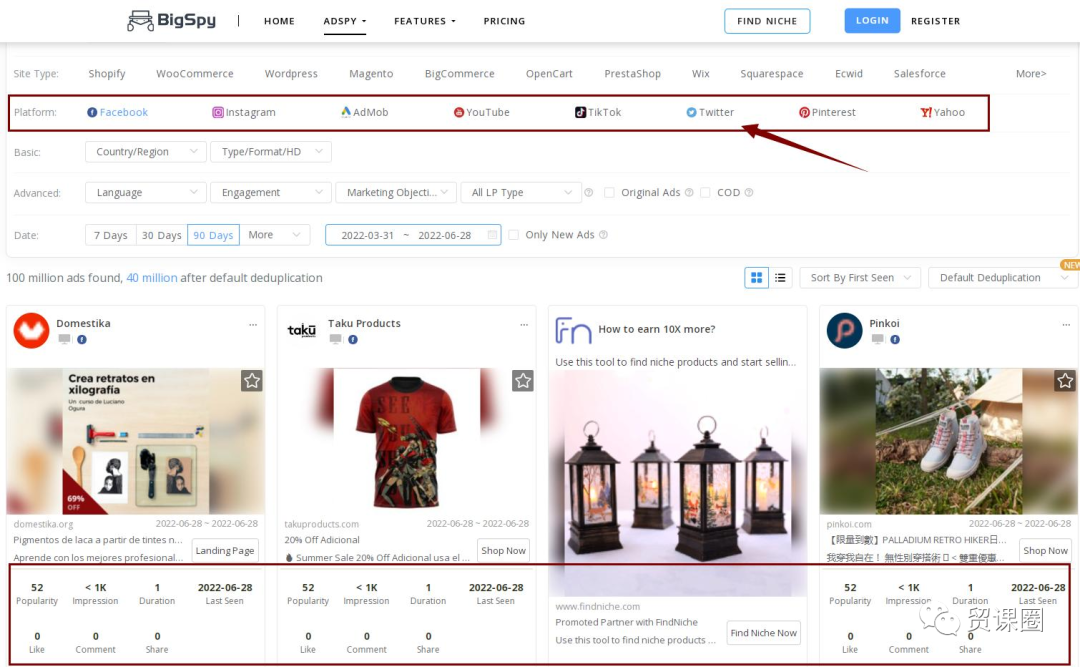Click Shop Now on Pinkoi ad
The image size is (1080, 667).
pos(1046,551)
